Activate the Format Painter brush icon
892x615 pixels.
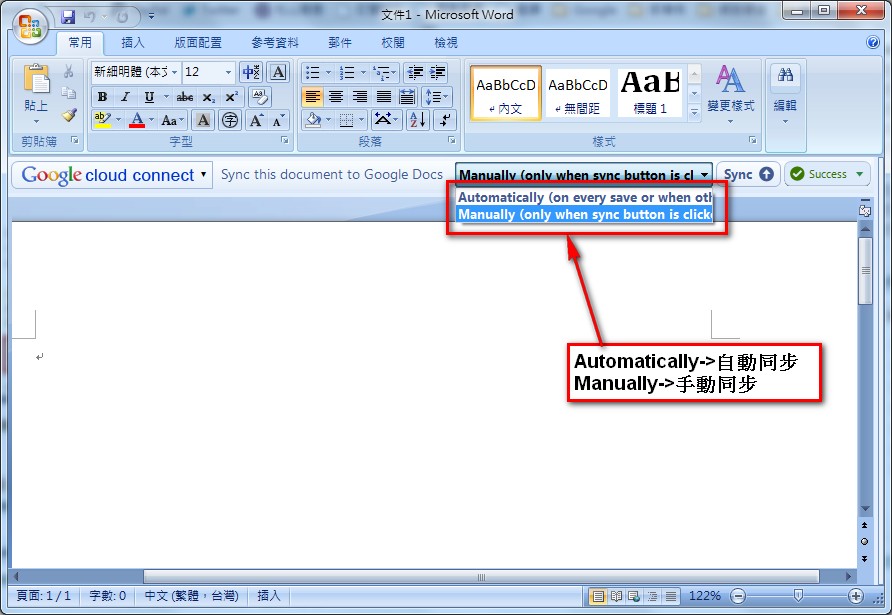tap(69, 115)
